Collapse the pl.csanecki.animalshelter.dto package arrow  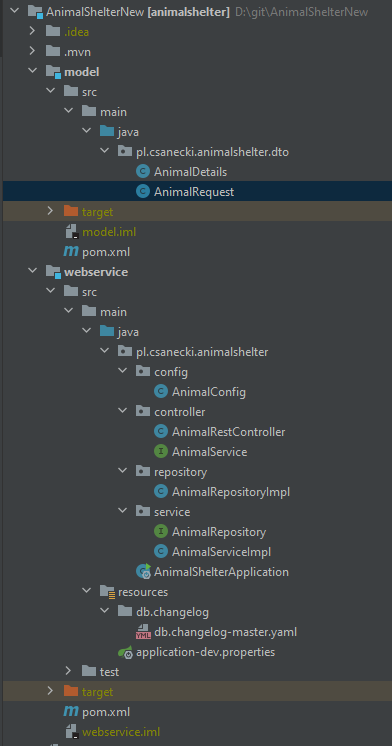click(x=105, y=151)
